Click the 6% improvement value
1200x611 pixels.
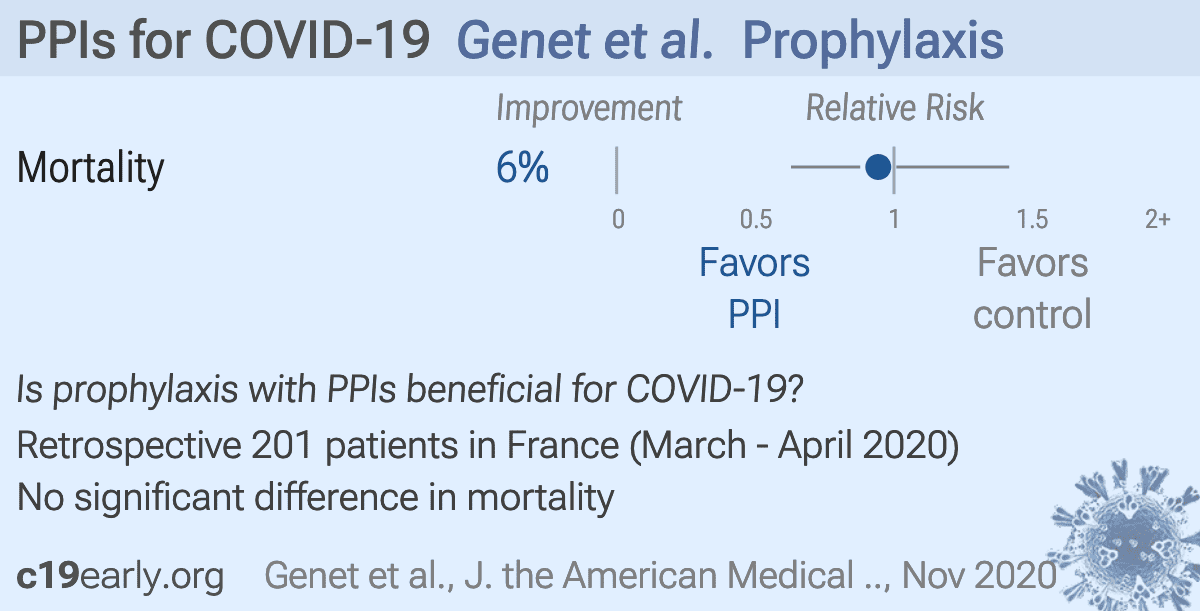(x=522, y=168)
